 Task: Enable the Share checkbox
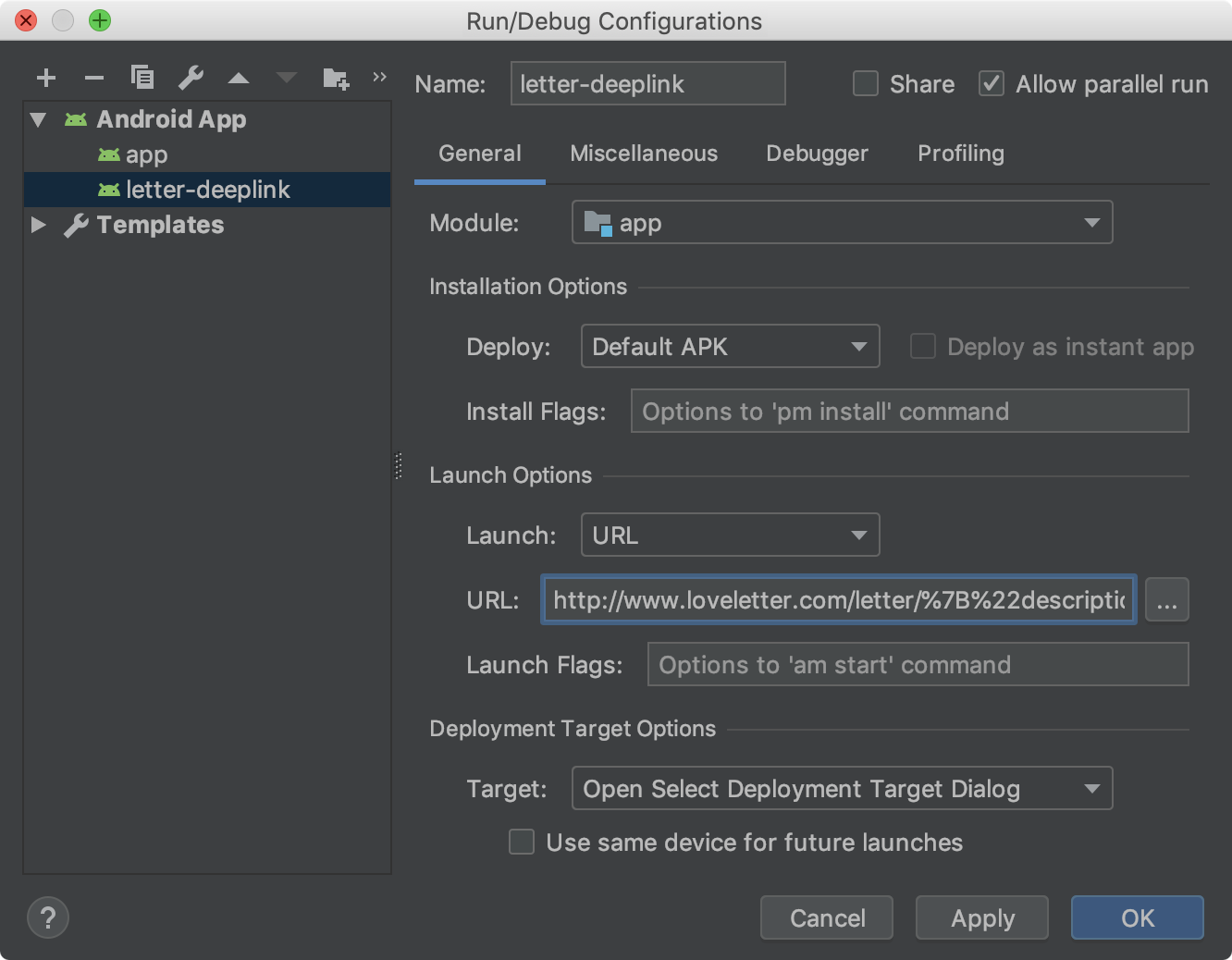866,83
